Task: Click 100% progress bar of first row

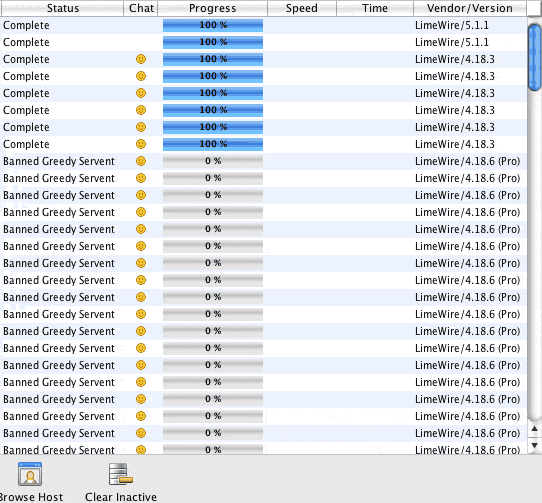Action: pyautogui.click(x=213, y=25)
